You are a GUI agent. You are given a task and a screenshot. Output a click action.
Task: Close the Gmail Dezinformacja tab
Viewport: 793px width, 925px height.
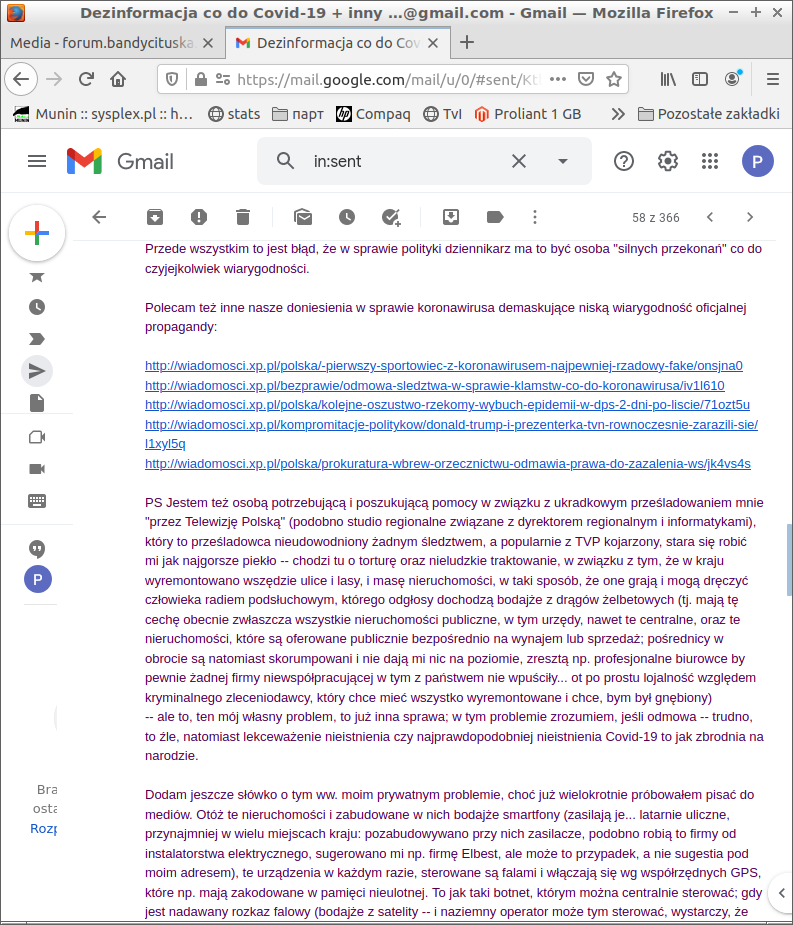pyautogui.click(x=433, y=42)
